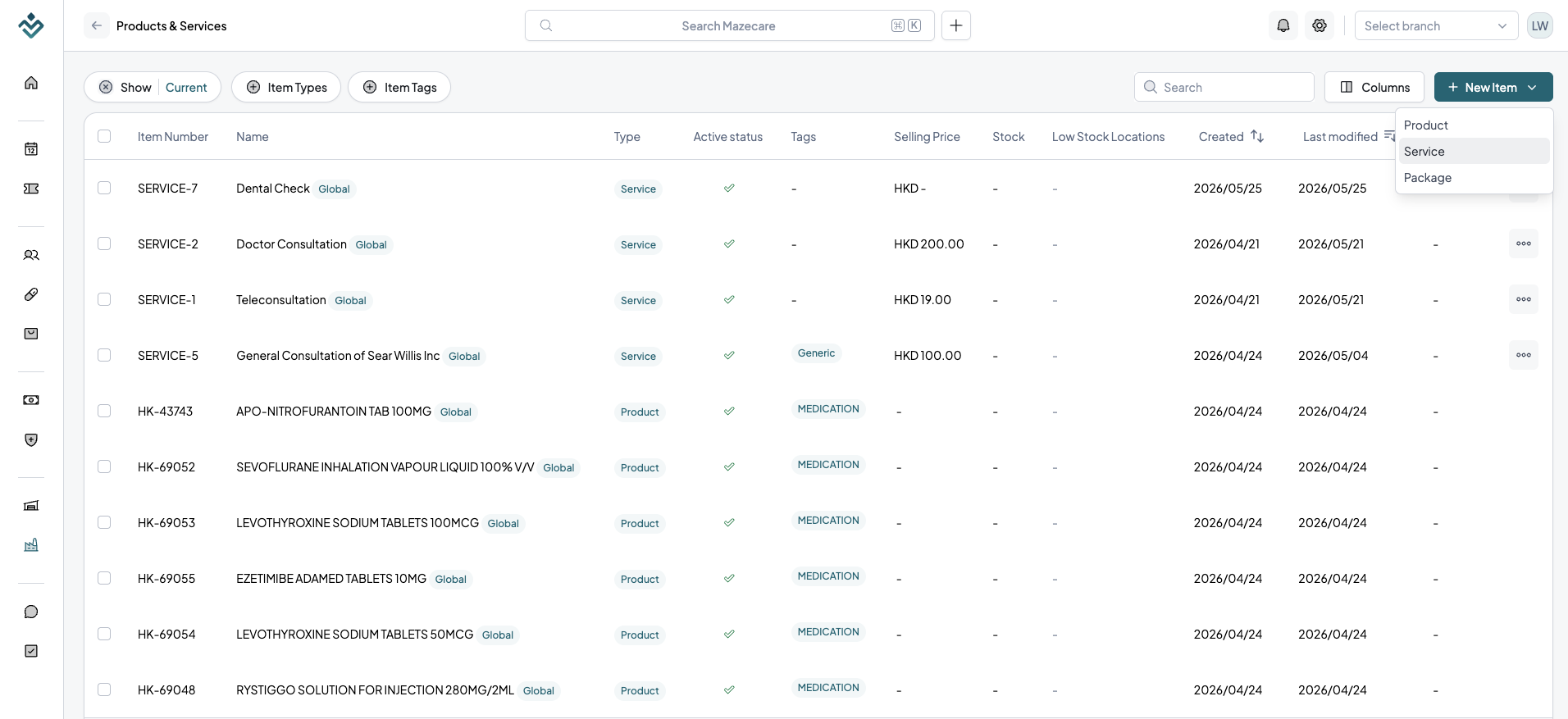This screenshot has height=719, width=1568.
Task: Change the Show filter's Current value
Action: coord(186,88)
